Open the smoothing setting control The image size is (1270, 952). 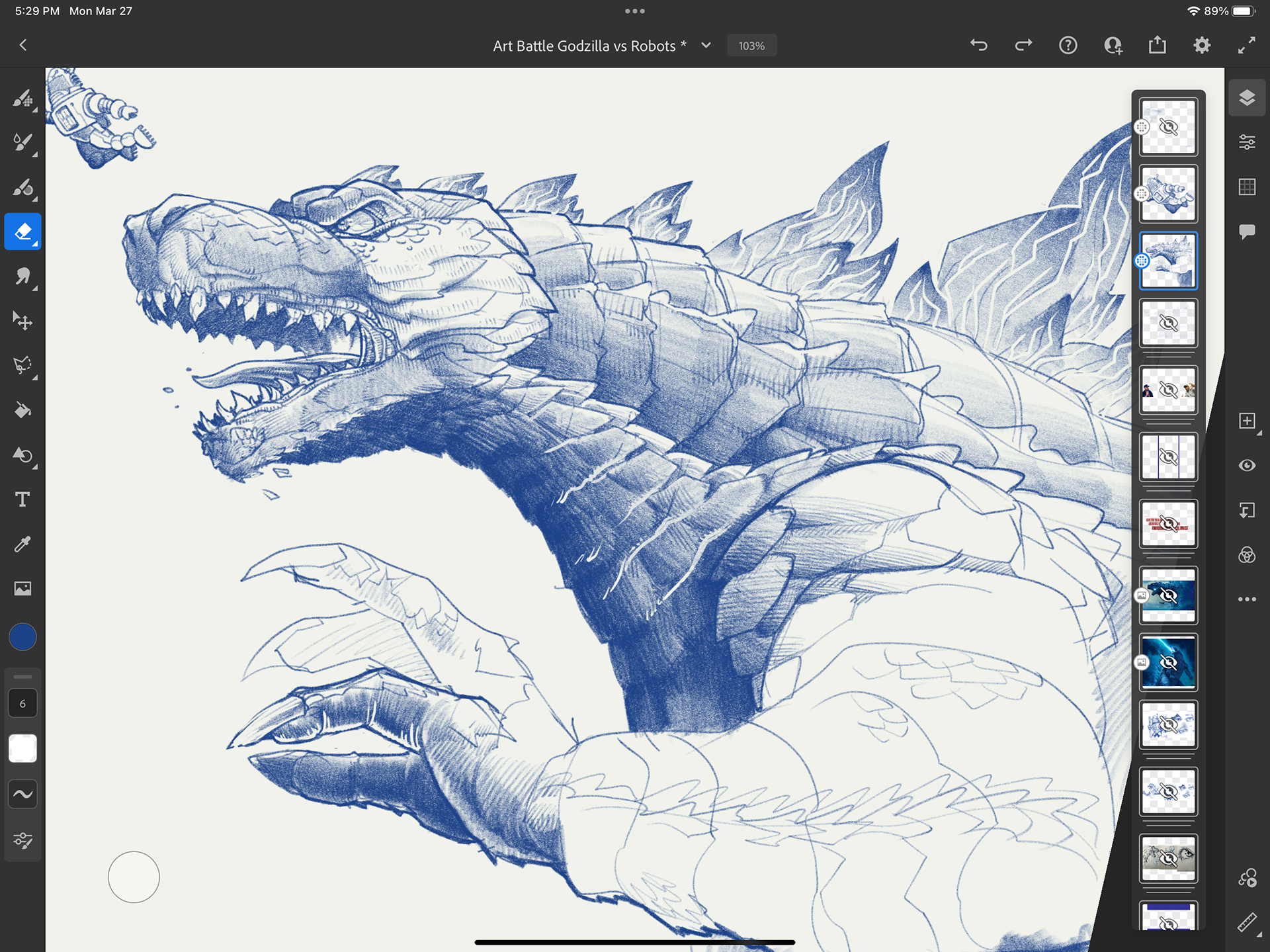point(22,794)
